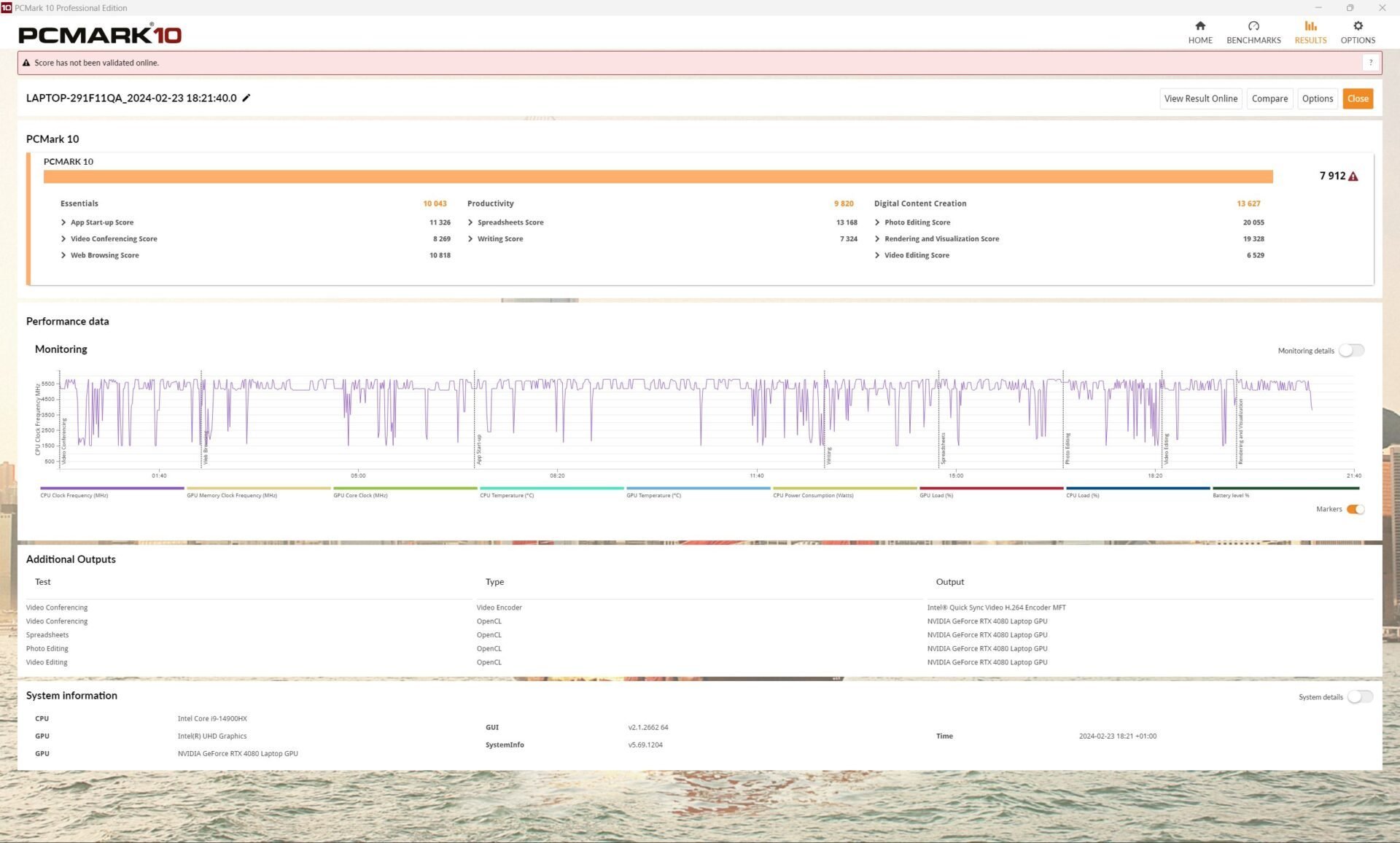Click the App Start-up marker in chart
Viewport: 1400px width, 843px height.
479,450
